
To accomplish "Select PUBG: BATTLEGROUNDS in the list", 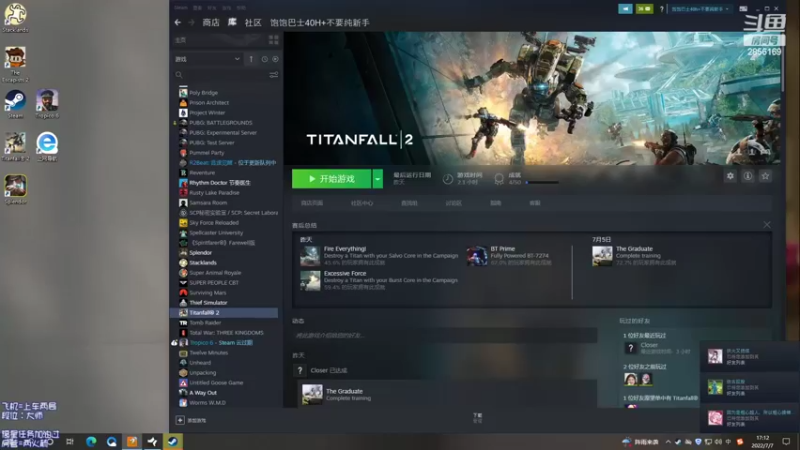I will (220, 122).
